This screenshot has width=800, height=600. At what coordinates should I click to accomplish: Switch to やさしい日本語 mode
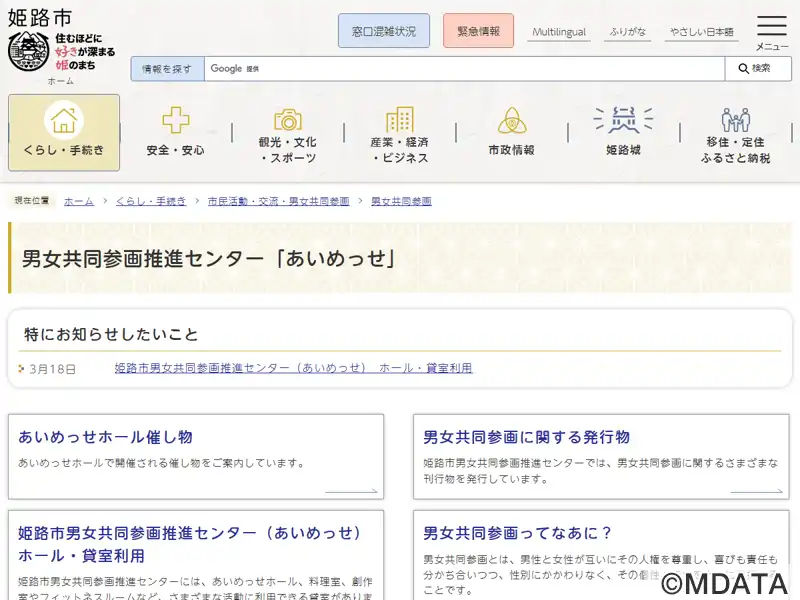click(701, 32)
